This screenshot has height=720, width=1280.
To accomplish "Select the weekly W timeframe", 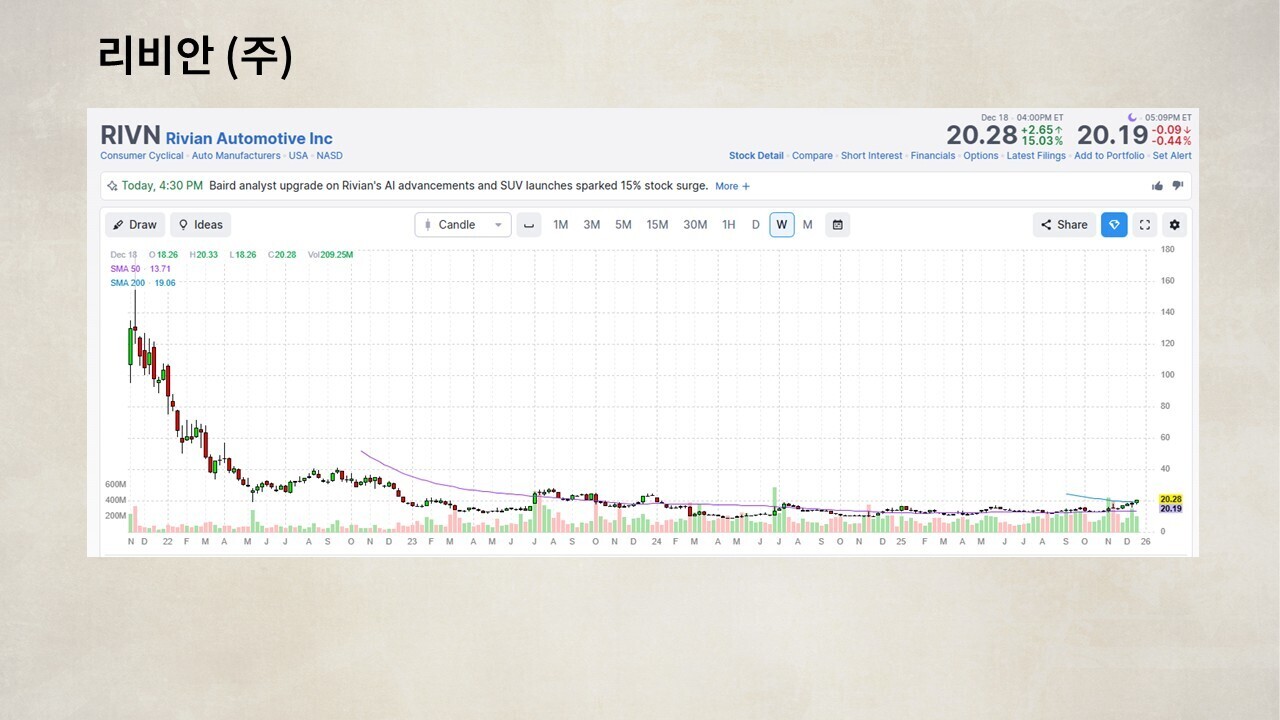I will click(x=782, y=225).
